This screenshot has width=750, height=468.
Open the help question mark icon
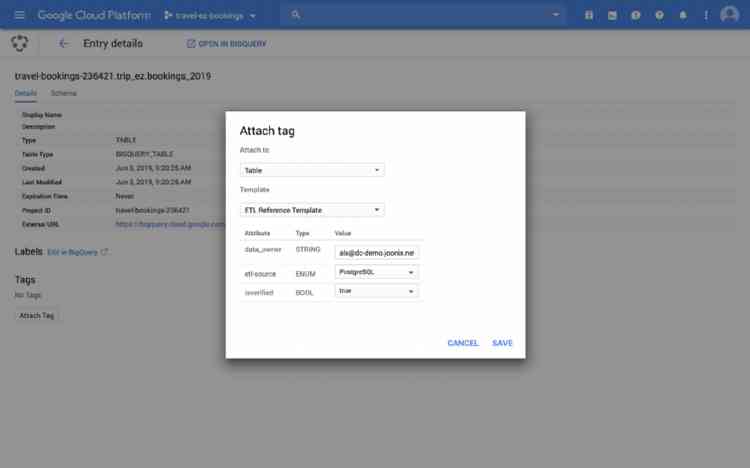(x=659, y=15)
